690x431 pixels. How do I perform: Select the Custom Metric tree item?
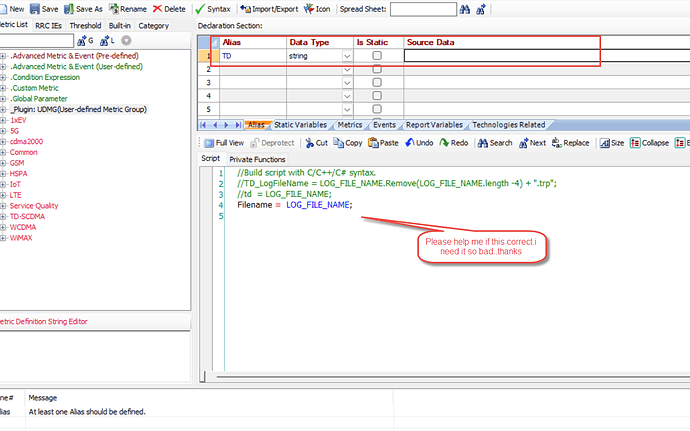click(35, 88)
